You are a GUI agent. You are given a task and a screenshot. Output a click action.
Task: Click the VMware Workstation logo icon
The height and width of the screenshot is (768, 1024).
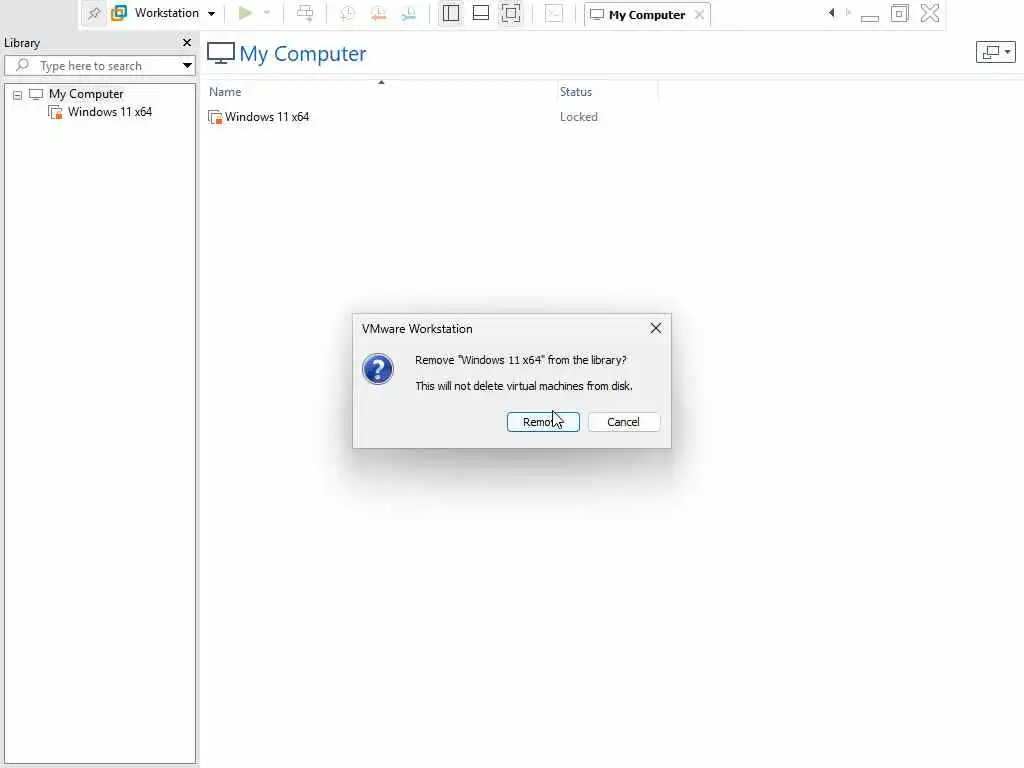click(119, 13)
